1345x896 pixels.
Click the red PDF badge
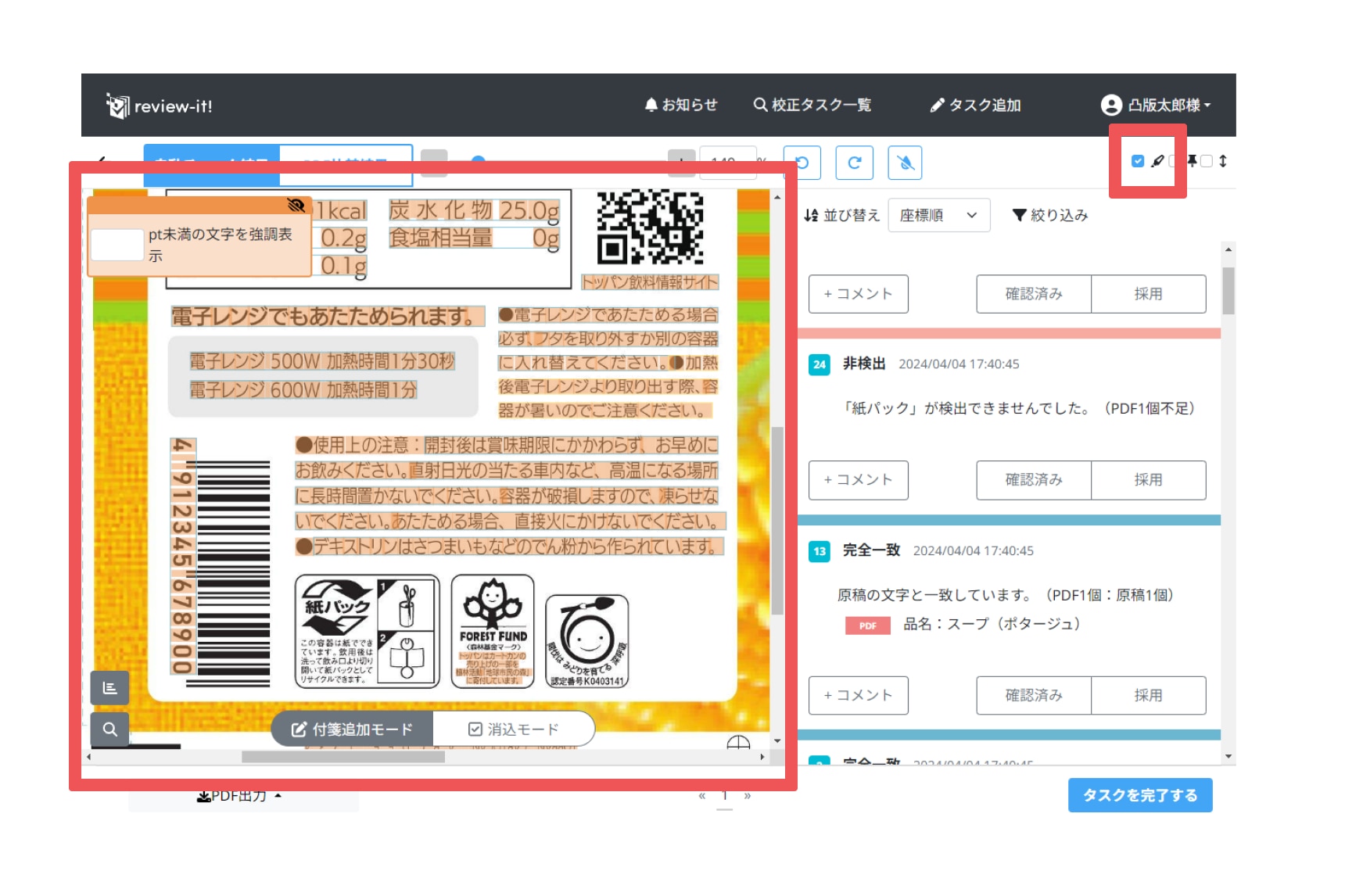tap(868, 625)
